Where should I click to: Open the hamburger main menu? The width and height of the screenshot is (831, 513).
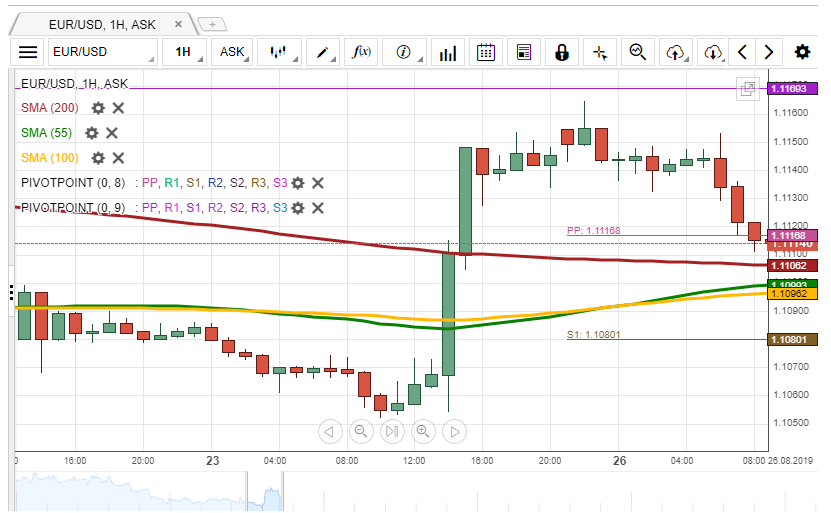[x=28, y=52]
